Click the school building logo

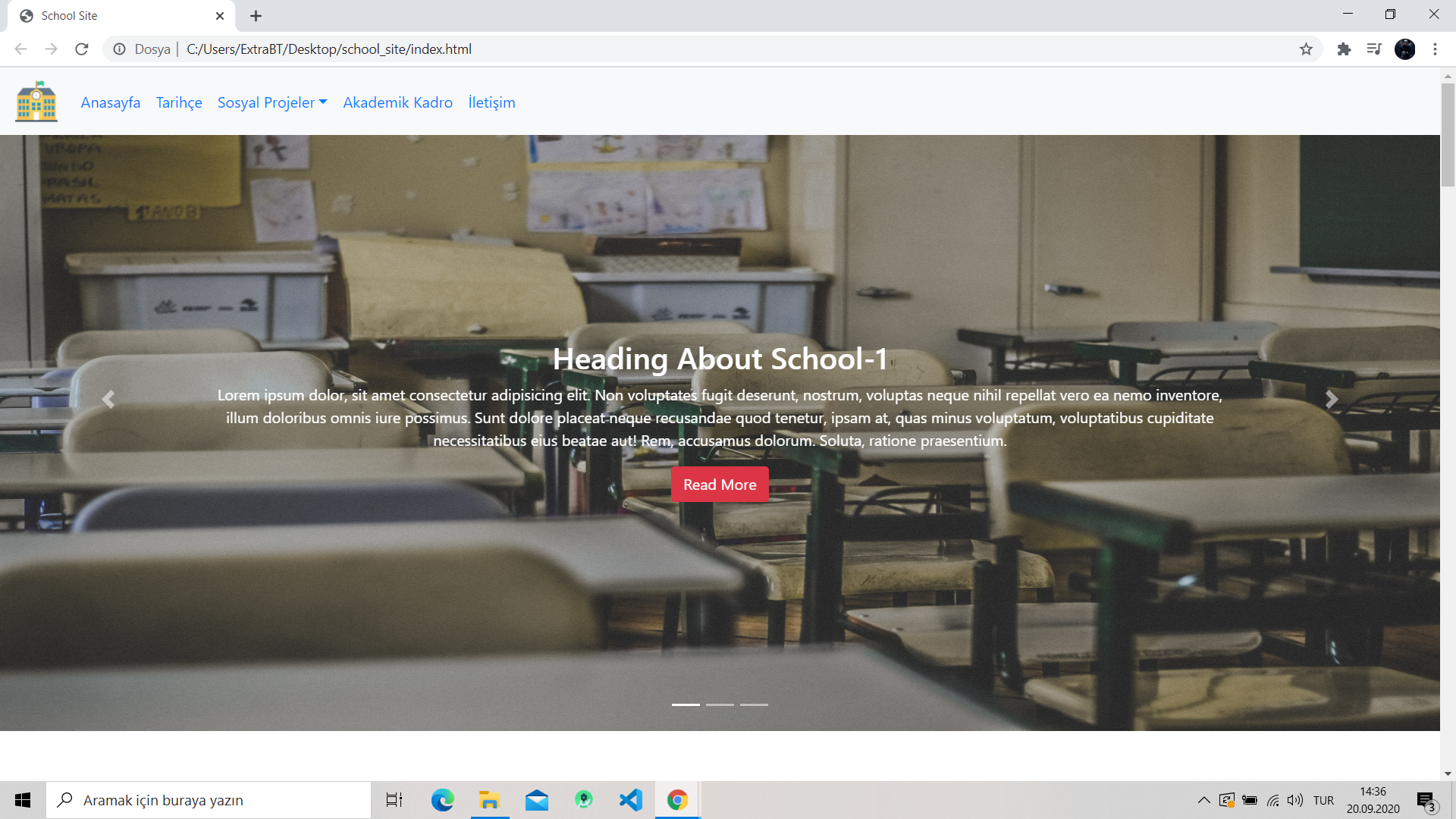coord(36,102)
